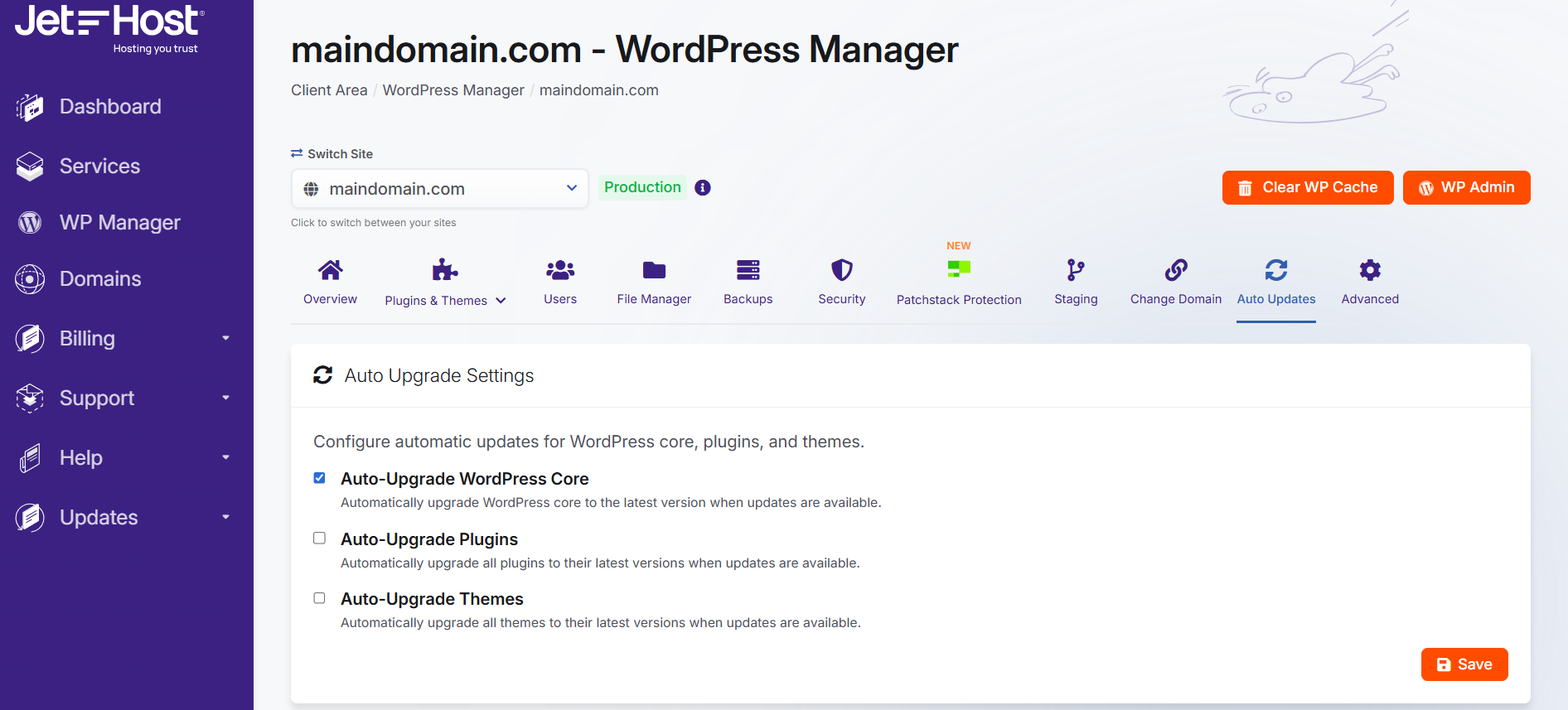
Task: Click the Auto Updates tab label
Action: 1276,299
